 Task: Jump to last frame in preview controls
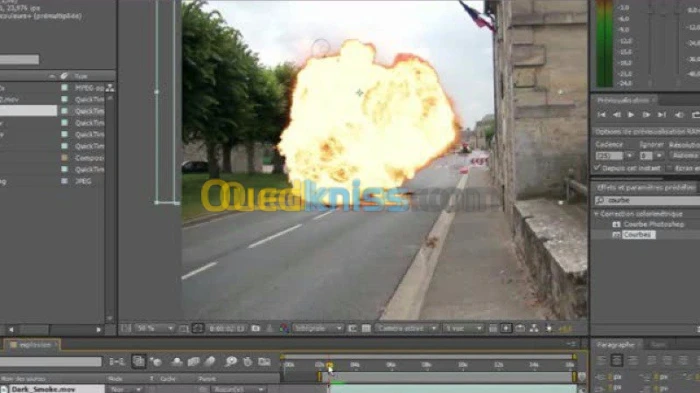pos(662,115)
